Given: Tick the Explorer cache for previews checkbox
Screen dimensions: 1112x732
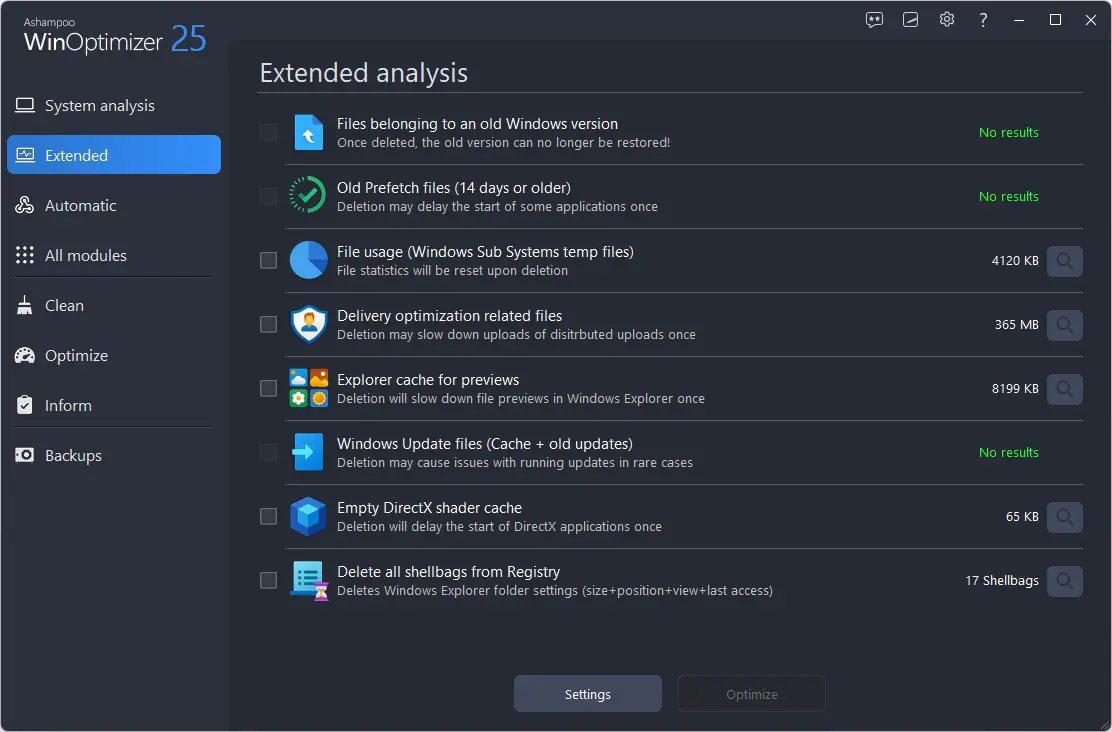Looking at the screenshot, I should coord(268,388).
